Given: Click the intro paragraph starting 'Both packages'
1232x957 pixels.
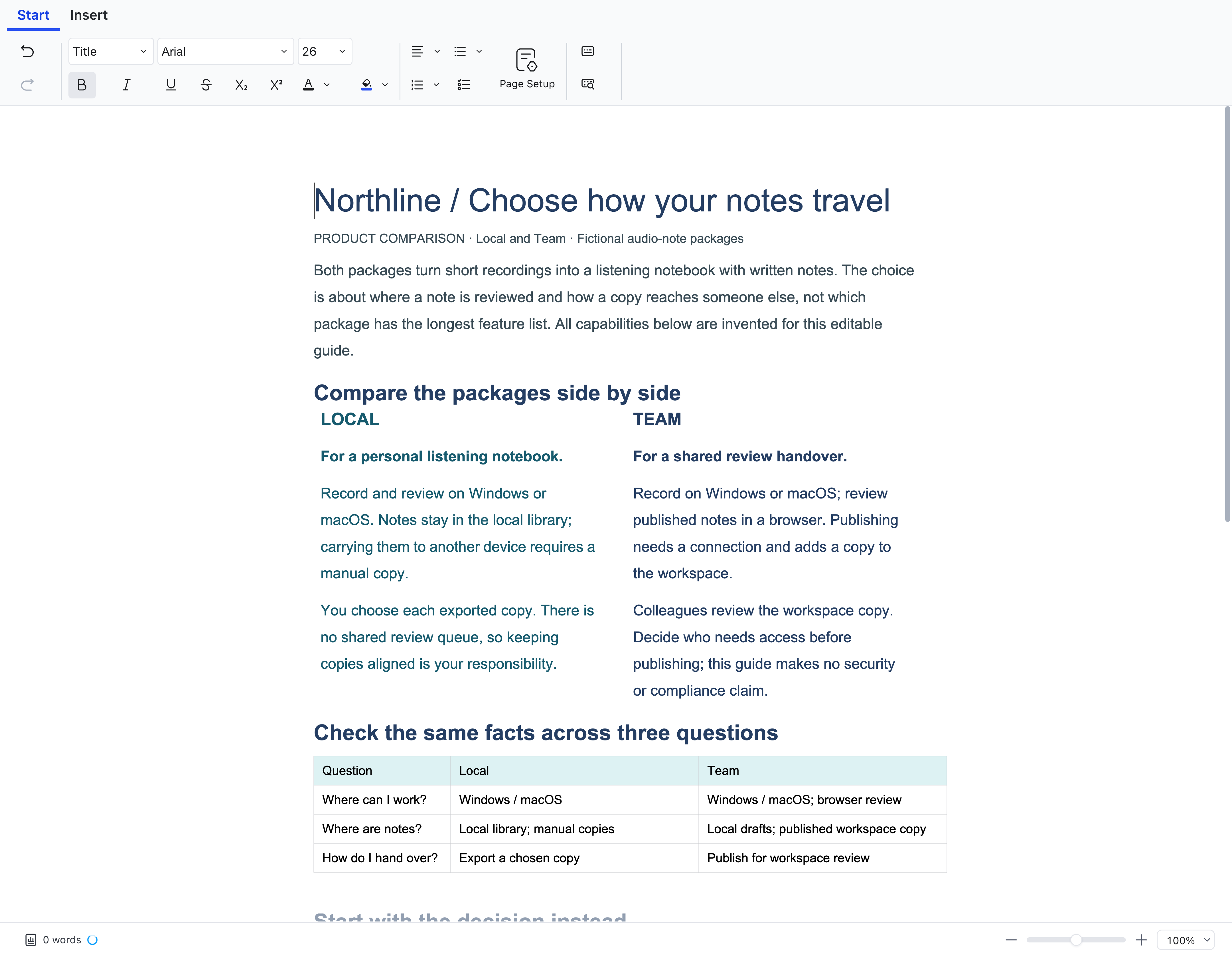Looking at the screenshot, I should [x=614, y=310].
